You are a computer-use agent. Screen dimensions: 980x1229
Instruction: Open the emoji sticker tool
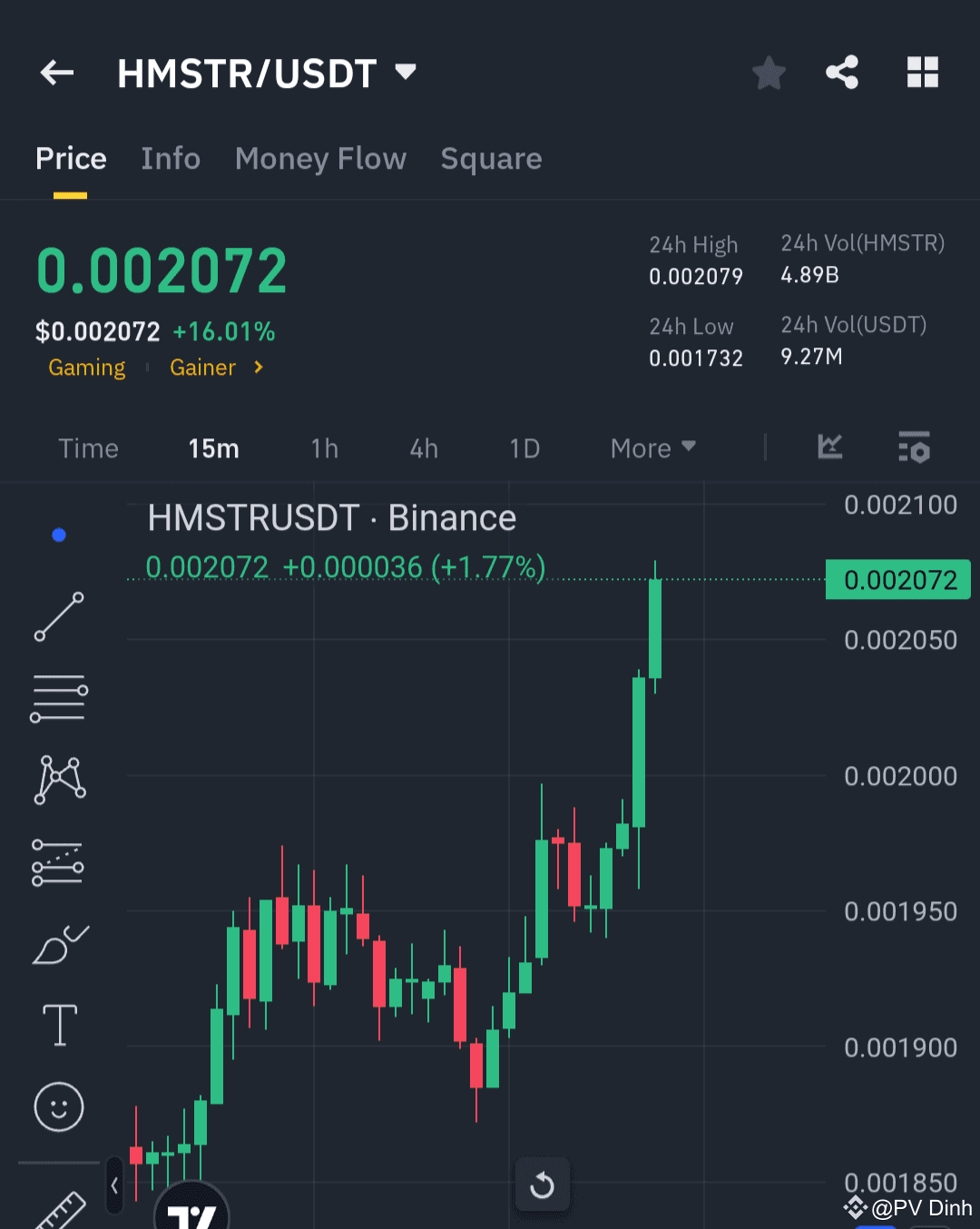(58, 1106)
